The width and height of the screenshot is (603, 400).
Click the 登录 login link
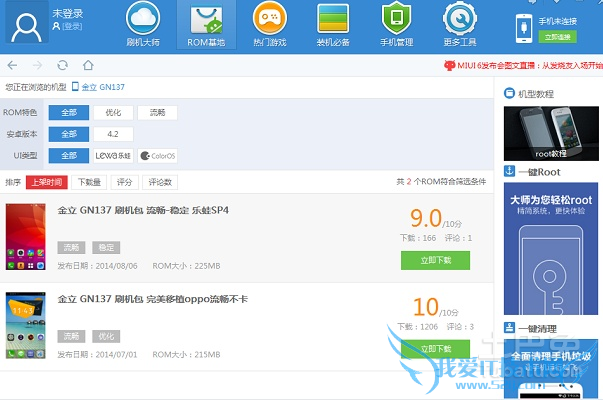(x=72, y=27)
